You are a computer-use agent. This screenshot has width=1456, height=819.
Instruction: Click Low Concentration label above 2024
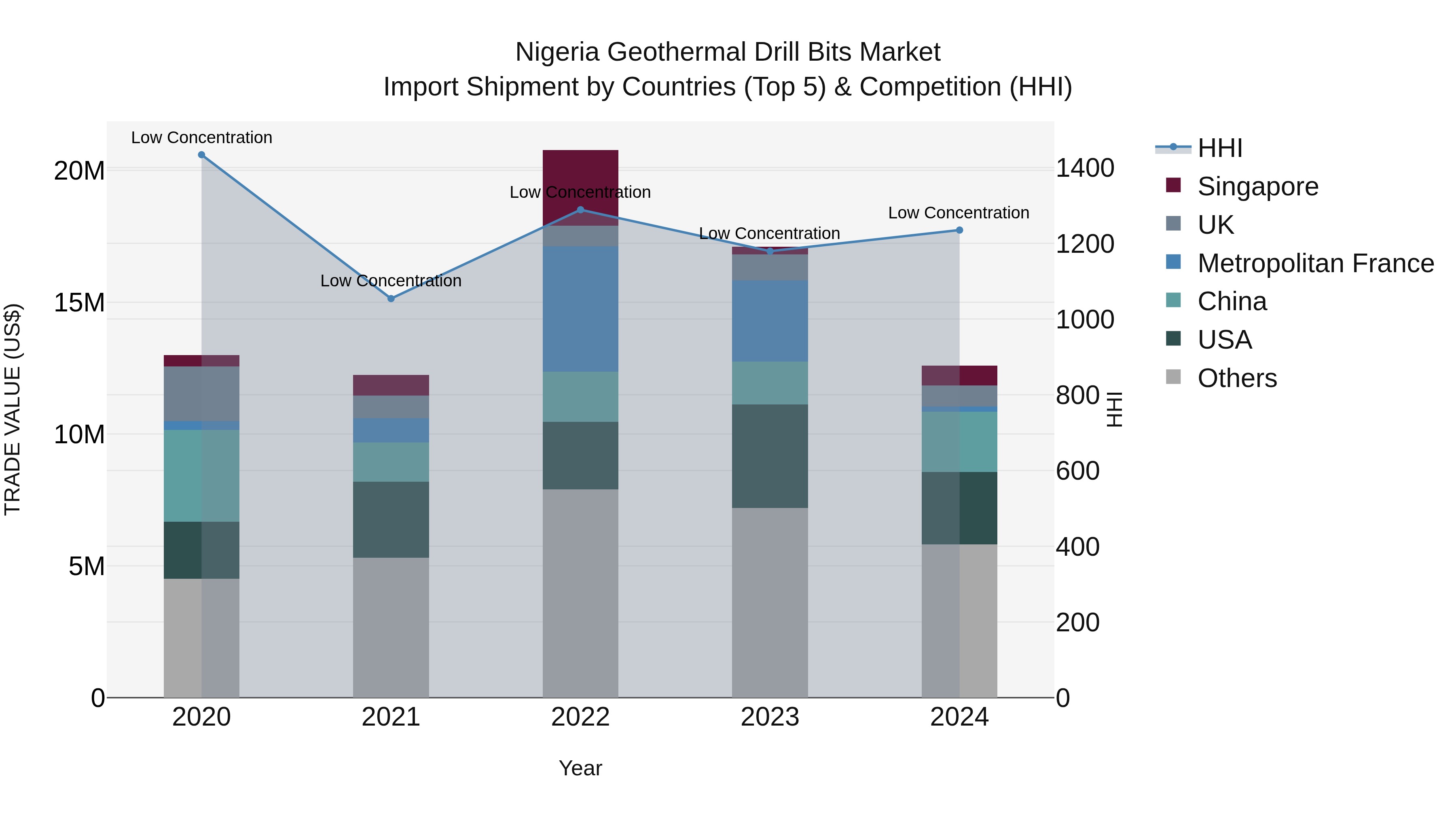(x=959, y=212)
